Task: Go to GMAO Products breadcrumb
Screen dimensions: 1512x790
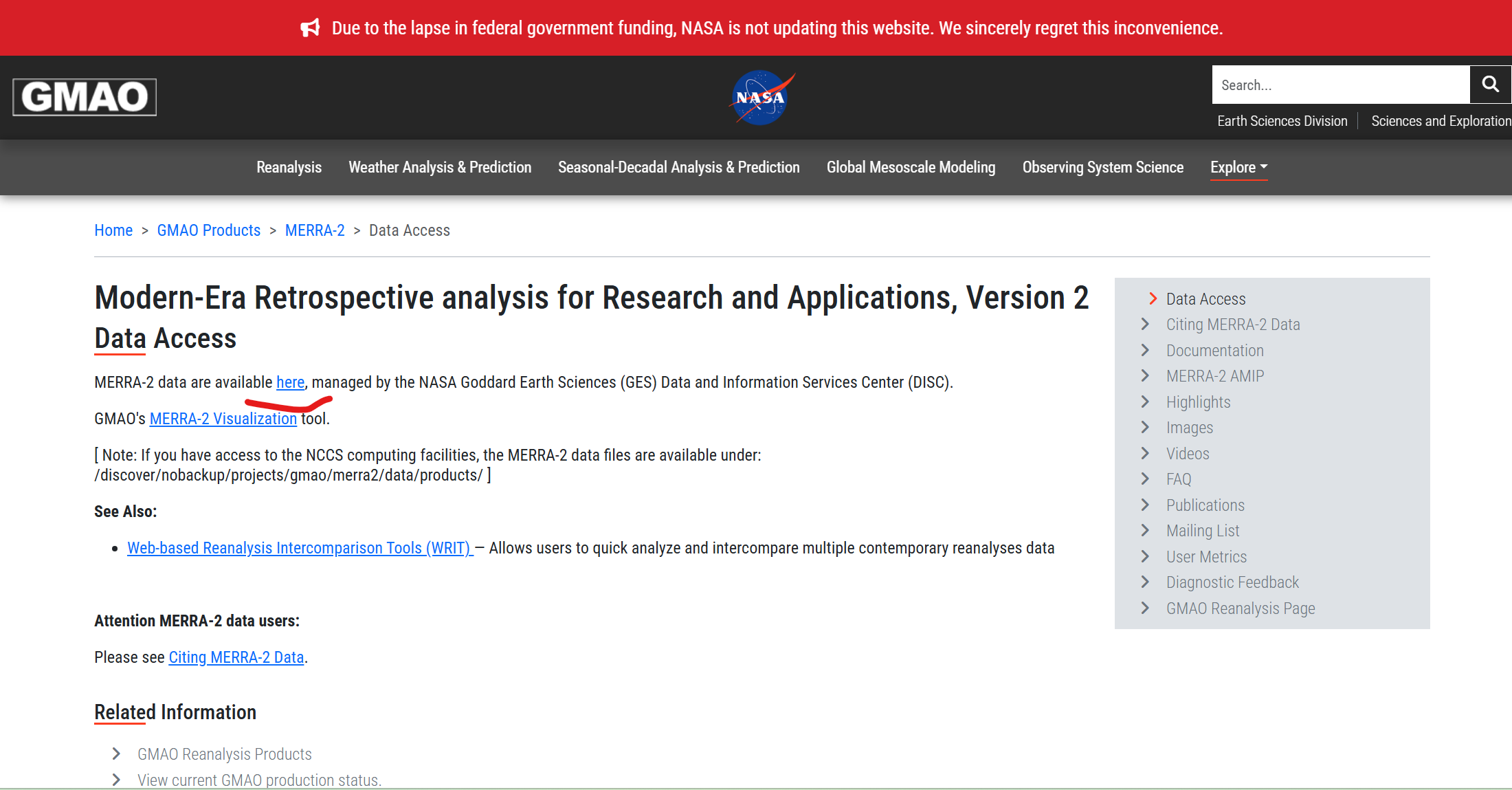Action: 208,230
